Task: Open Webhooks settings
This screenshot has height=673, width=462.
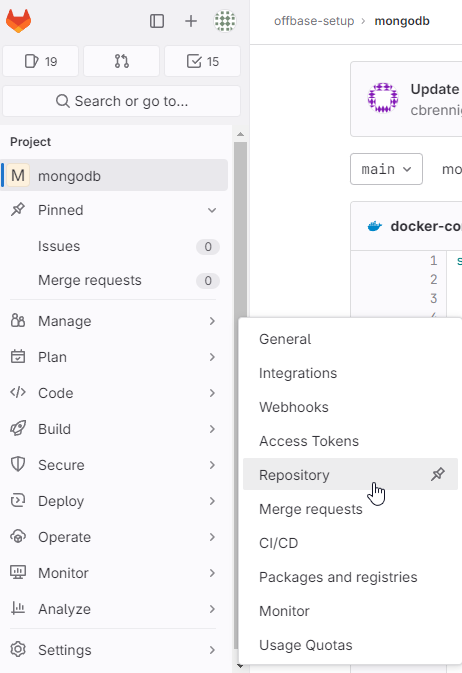Action: 350,407
